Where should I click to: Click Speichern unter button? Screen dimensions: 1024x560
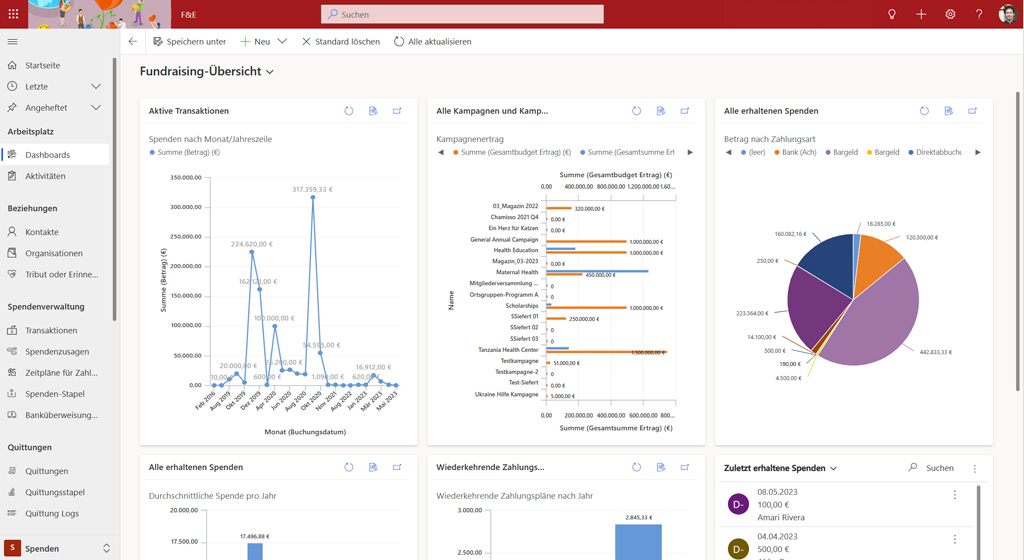[x=189, y=42]
